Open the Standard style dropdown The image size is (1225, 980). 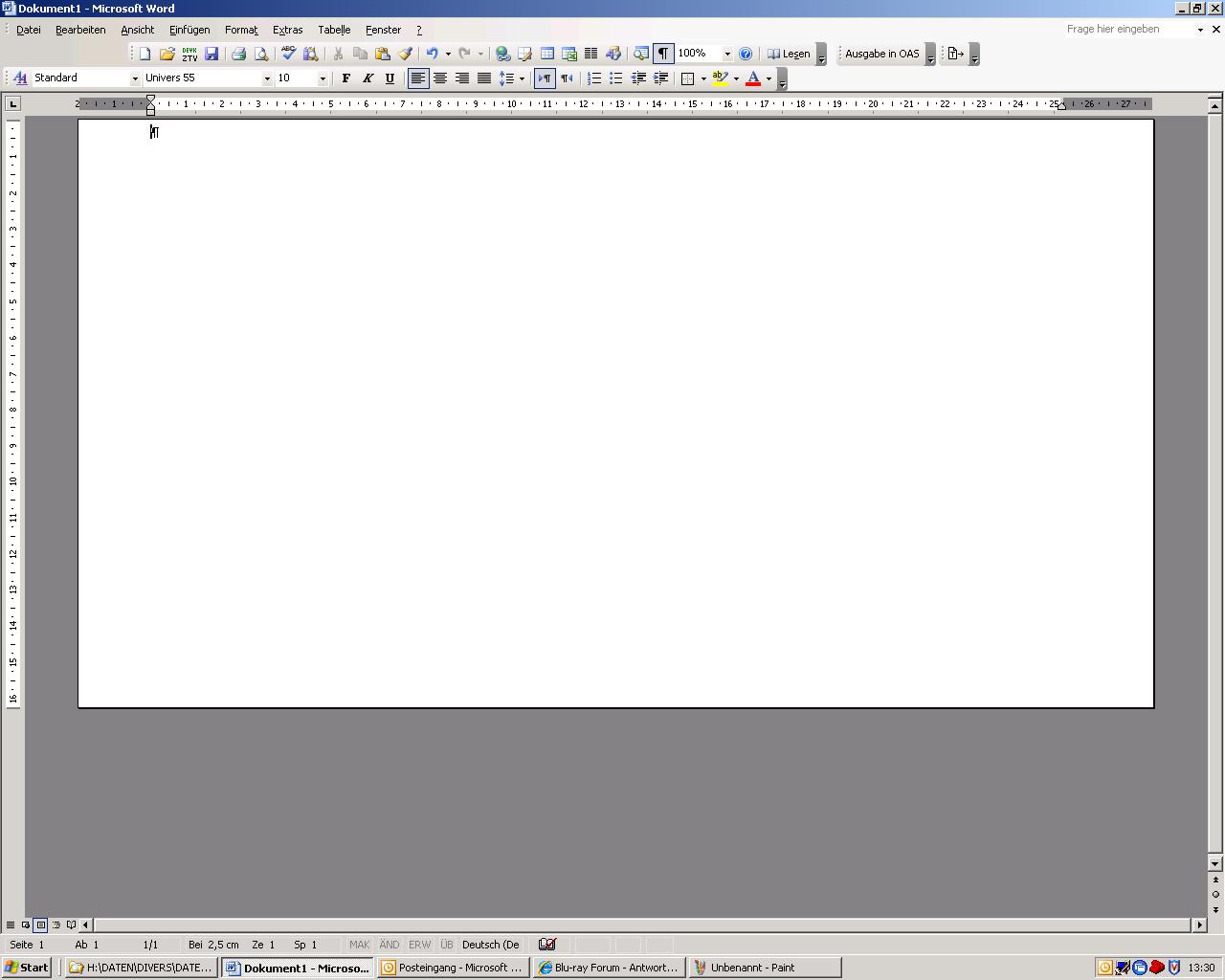(x=135, y=78)
